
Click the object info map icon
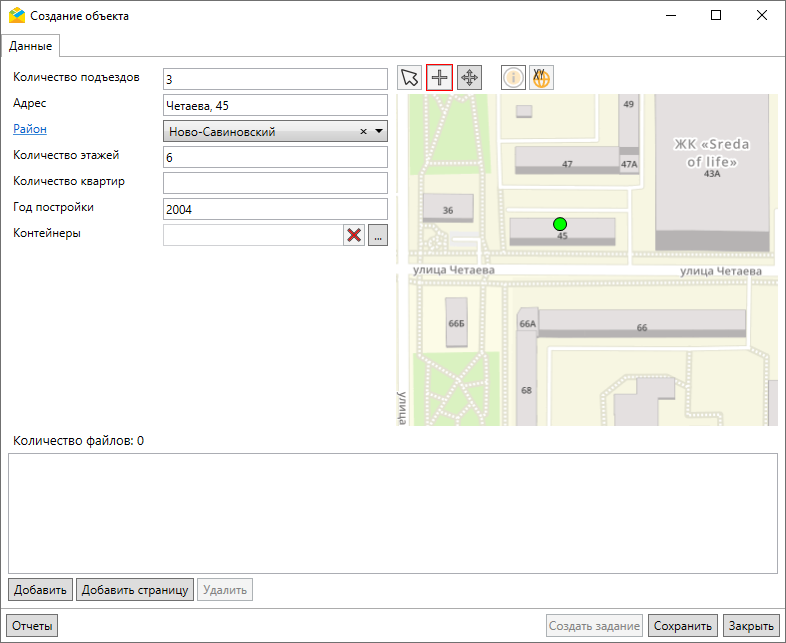point(513,78)
